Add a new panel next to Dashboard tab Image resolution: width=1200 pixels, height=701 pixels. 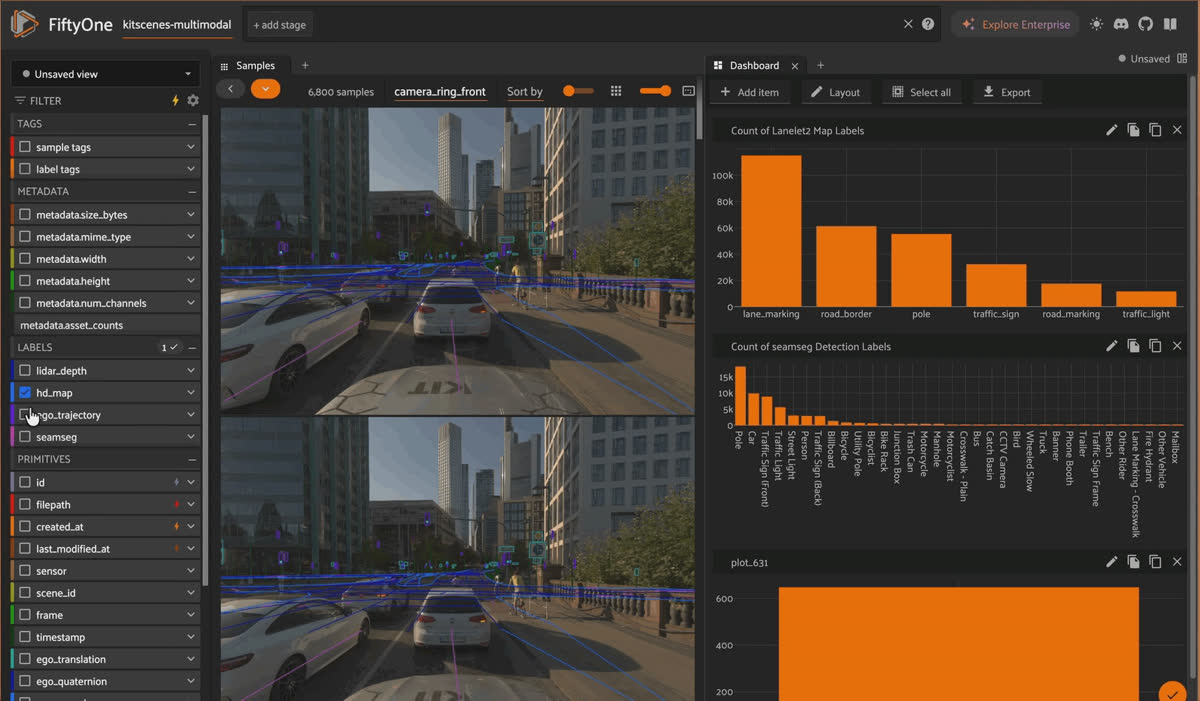point(820,66)
